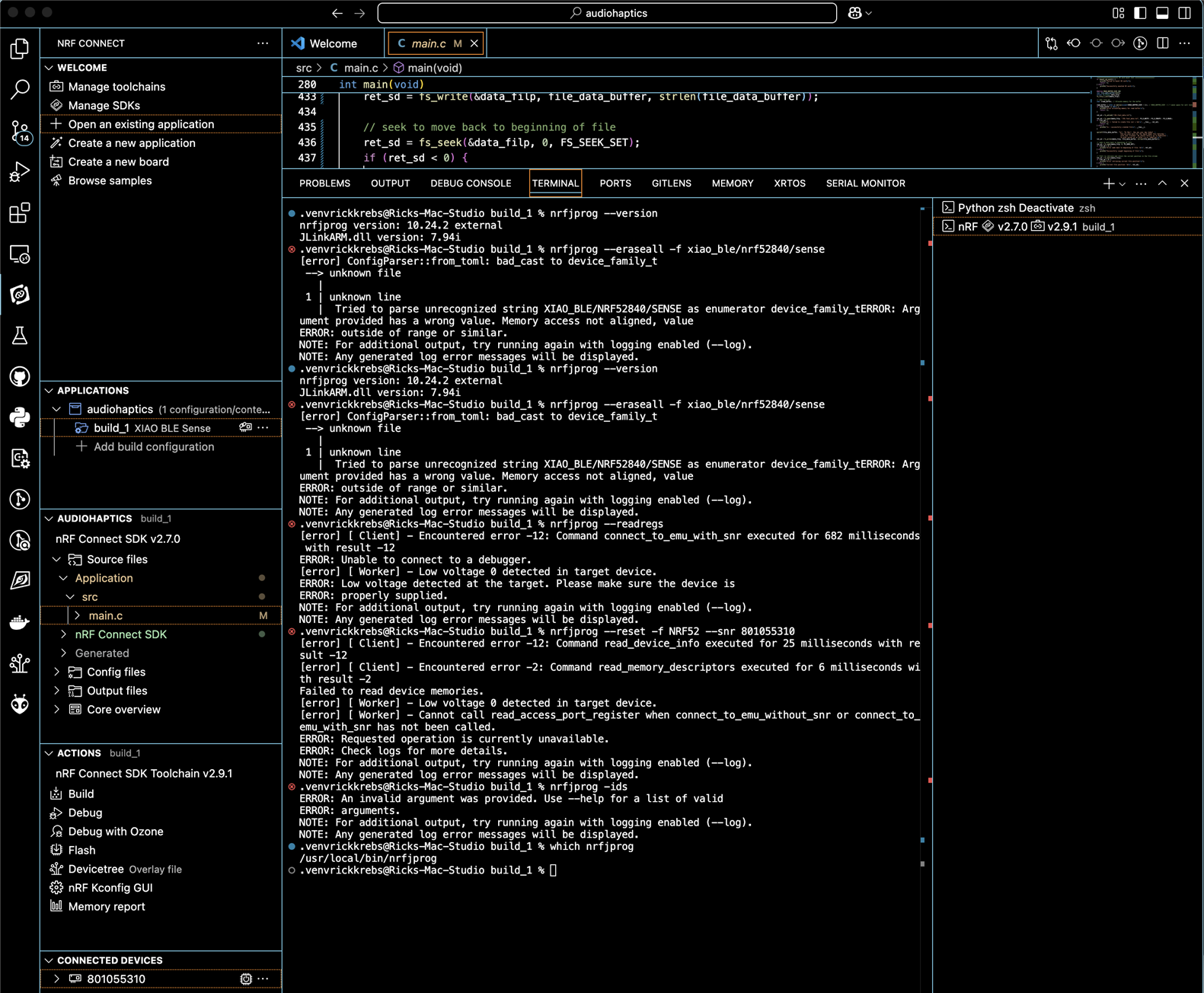Open the Testing beaker view
This screenshot has width=1204, height=993.
click(x=20, y=336)
